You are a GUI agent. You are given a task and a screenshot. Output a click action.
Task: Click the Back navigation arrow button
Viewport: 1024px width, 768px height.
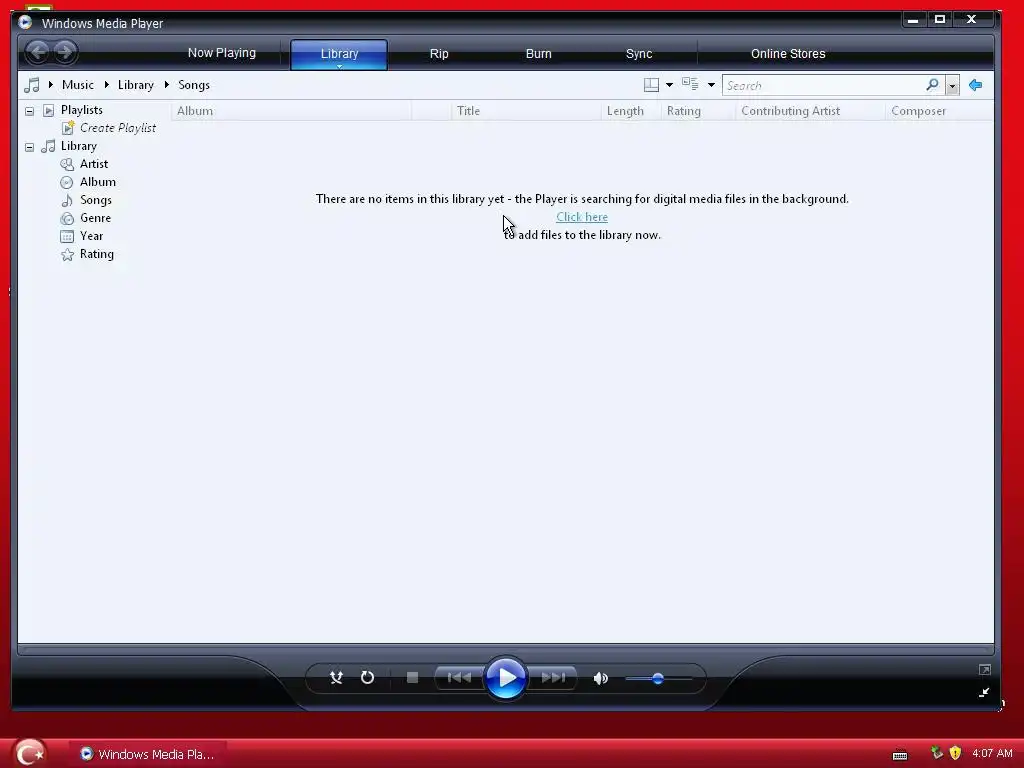coord(38,52)
